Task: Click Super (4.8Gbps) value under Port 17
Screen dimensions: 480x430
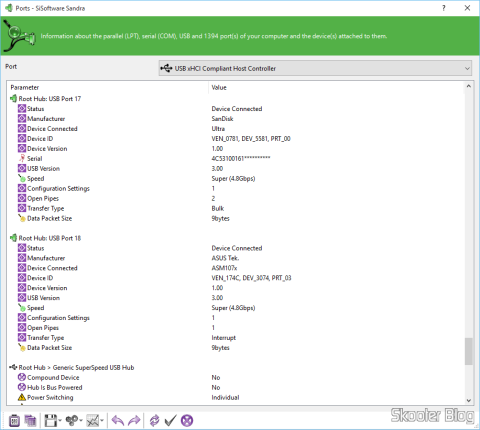Action: [x=233, y=178]
